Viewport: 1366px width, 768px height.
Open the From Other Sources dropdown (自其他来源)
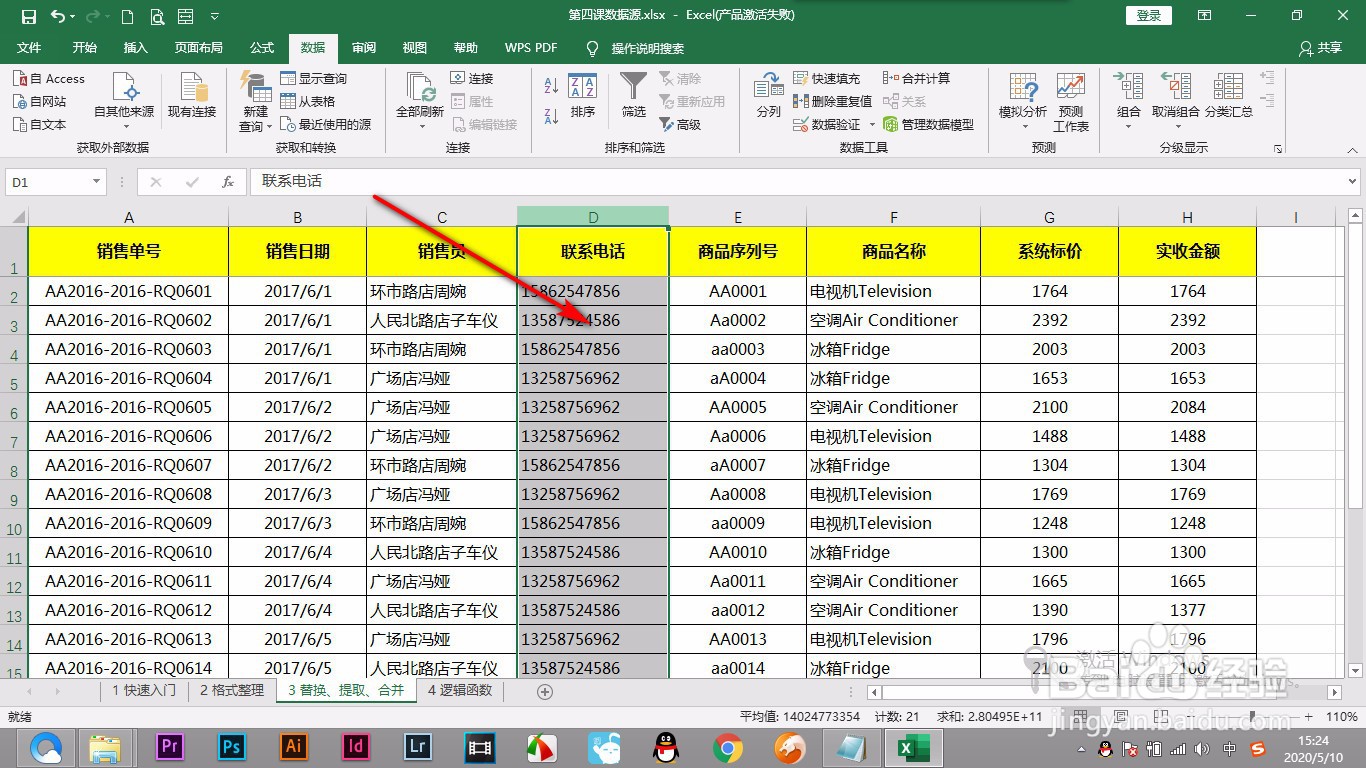coord(124,102)
